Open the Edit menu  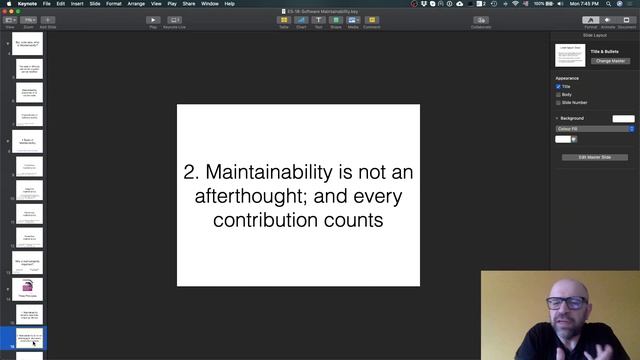pos(61,4)
